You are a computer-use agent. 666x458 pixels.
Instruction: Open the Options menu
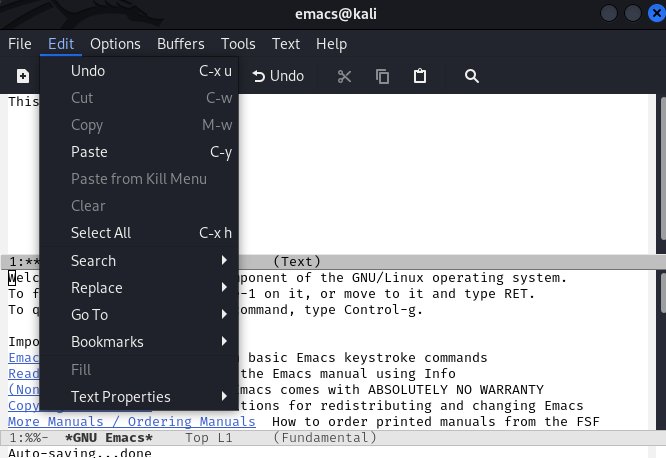[x=115, y=44]
